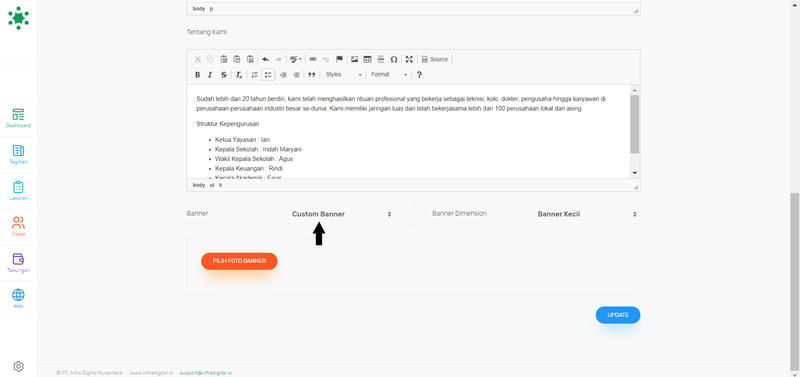Screen dimensions: 800x377
Task: Insert a horizontal line
Action: pyautogui.click(x=381, y=59)
